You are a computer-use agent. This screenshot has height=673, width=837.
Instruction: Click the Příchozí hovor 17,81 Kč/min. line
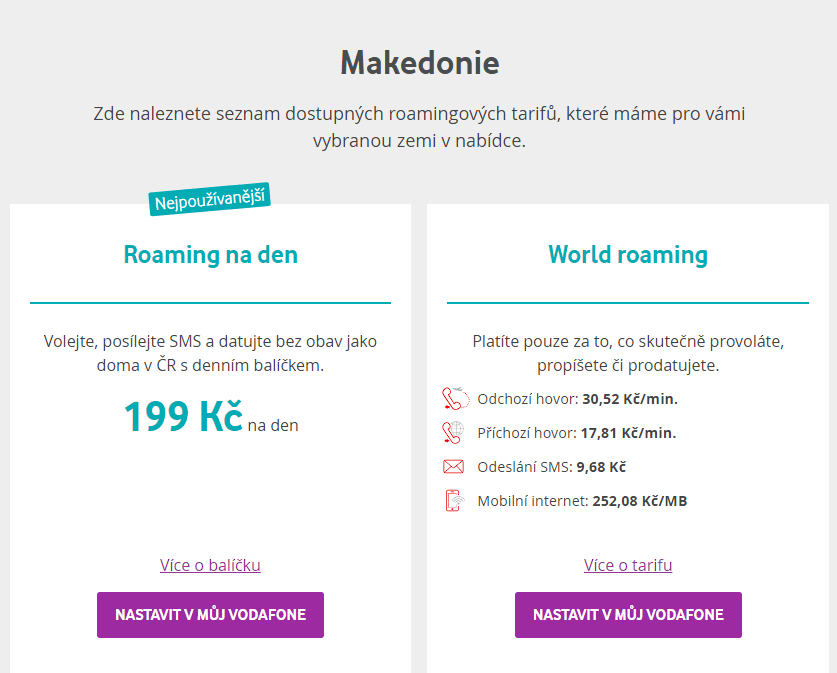click(x=577, y=433)
